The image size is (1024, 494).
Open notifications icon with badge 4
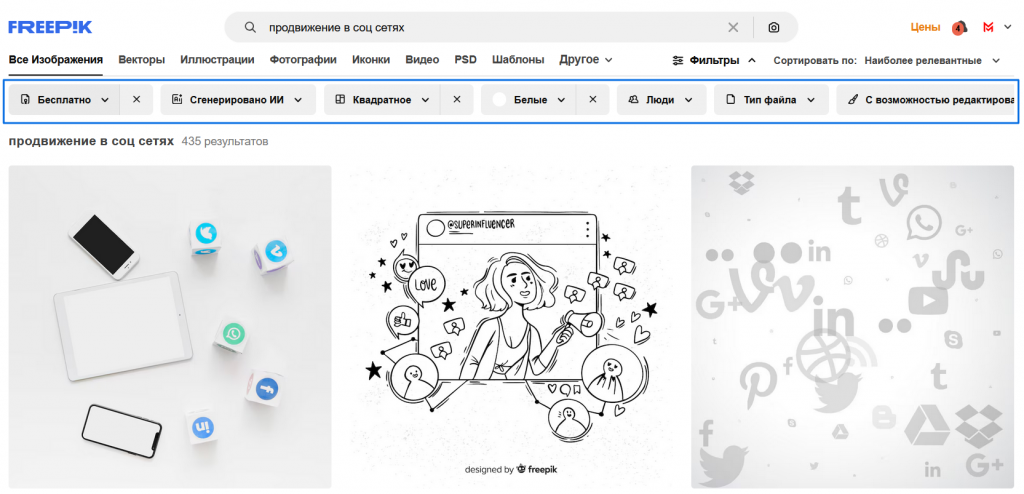click(x=959, y=27)
